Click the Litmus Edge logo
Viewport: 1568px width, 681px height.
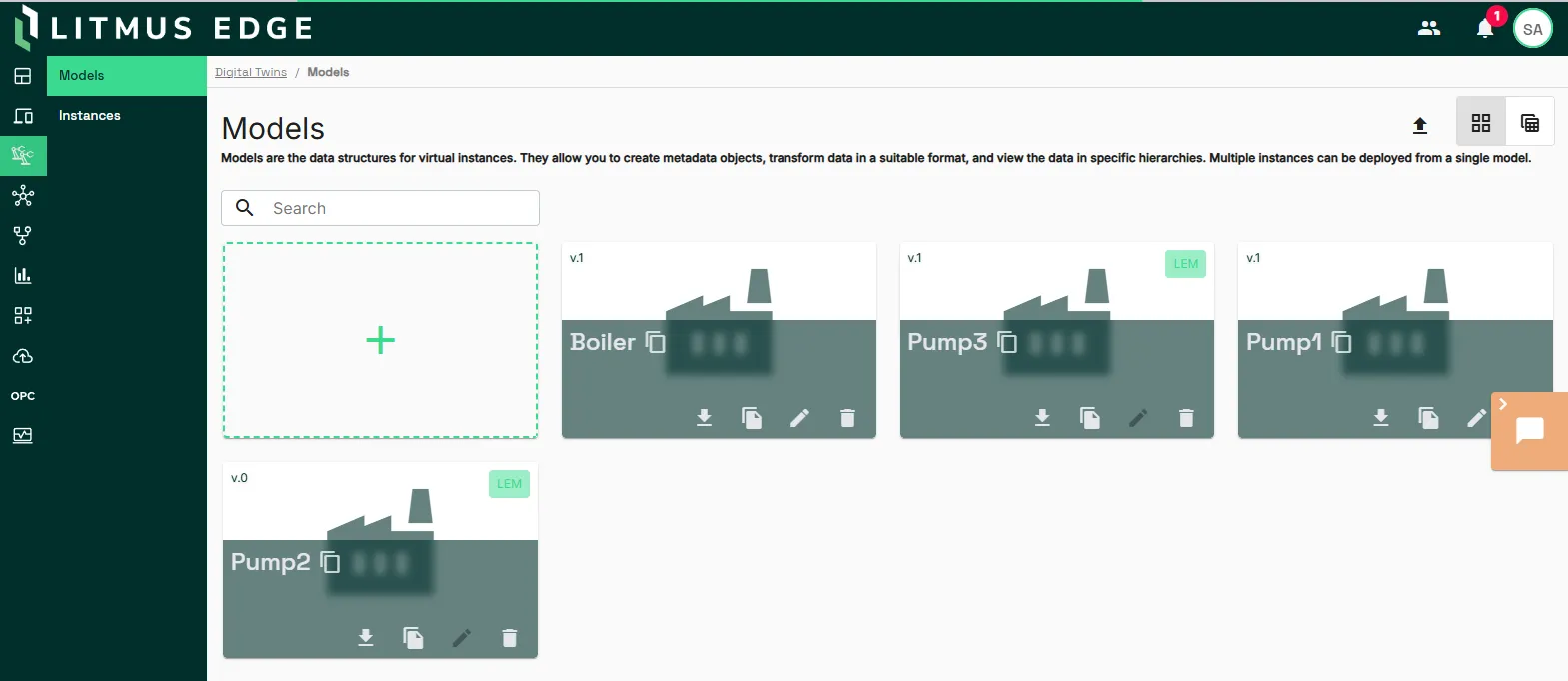[x=164, y=28]
